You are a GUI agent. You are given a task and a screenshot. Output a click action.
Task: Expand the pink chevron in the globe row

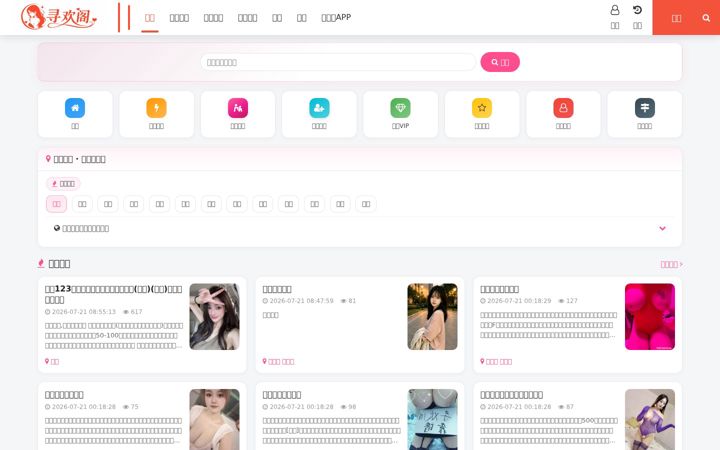(x=662, y=228)
